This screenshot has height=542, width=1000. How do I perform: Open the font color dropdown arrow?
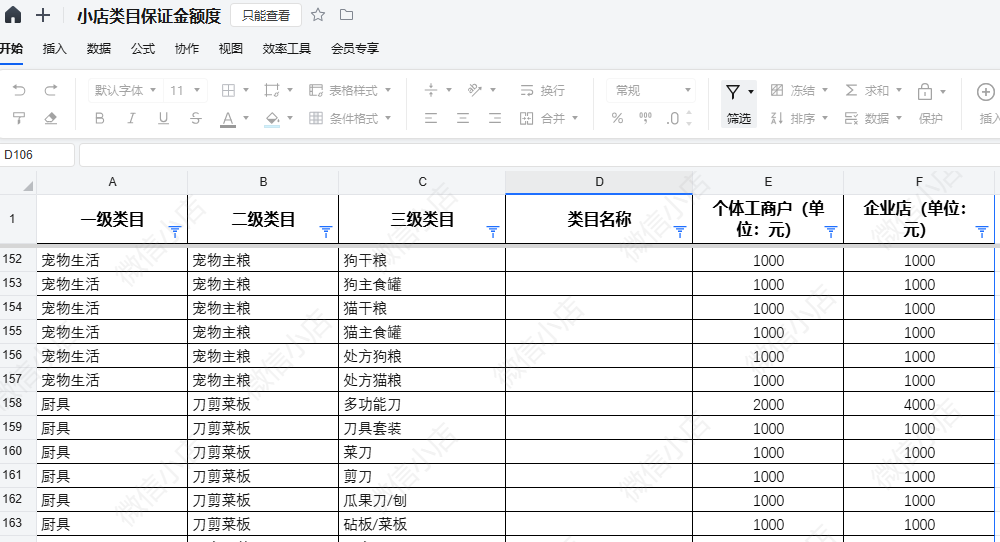coord(246,118)
